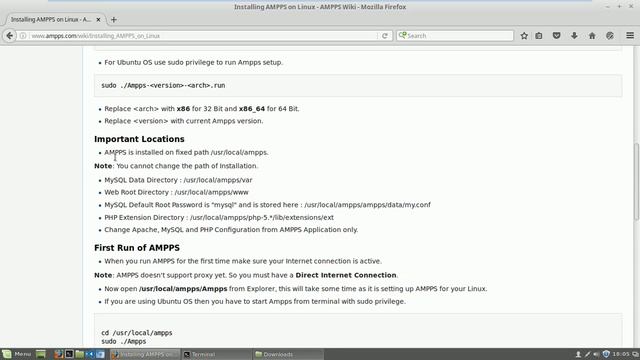The image size is (640, 360).
Task: Click 'AMPPS is installed on fixed path' line
Action: pyautogui.click(x=187, y=152)
